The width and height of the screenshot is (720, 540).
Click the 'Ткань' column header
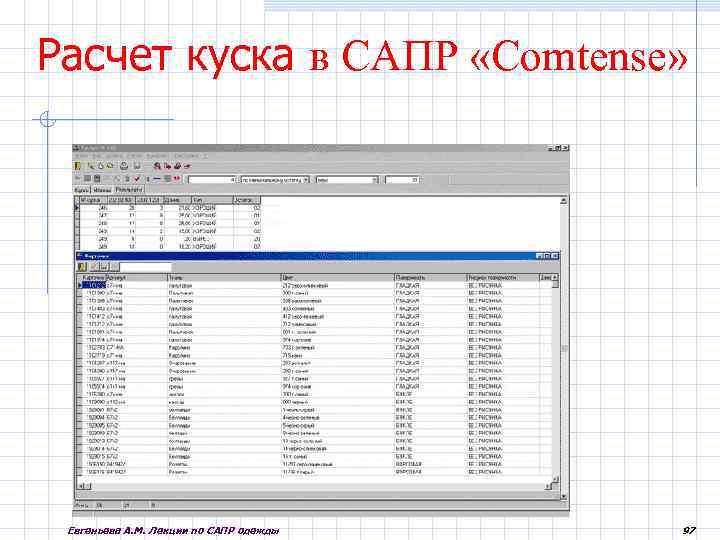point(224,277)
